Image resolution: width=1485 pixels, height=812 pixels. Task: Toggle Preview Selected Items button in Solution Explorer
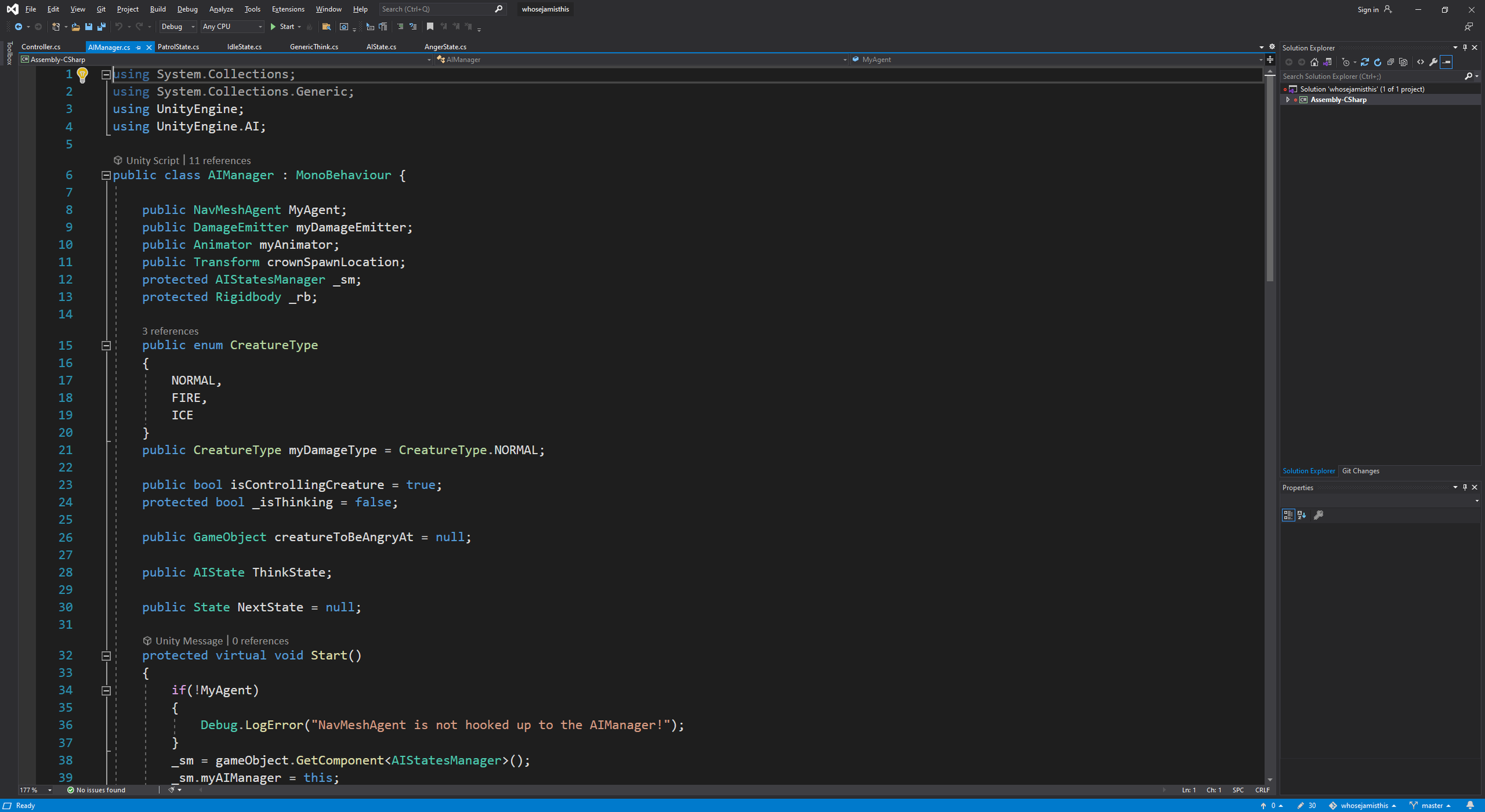click(1446, 62)
